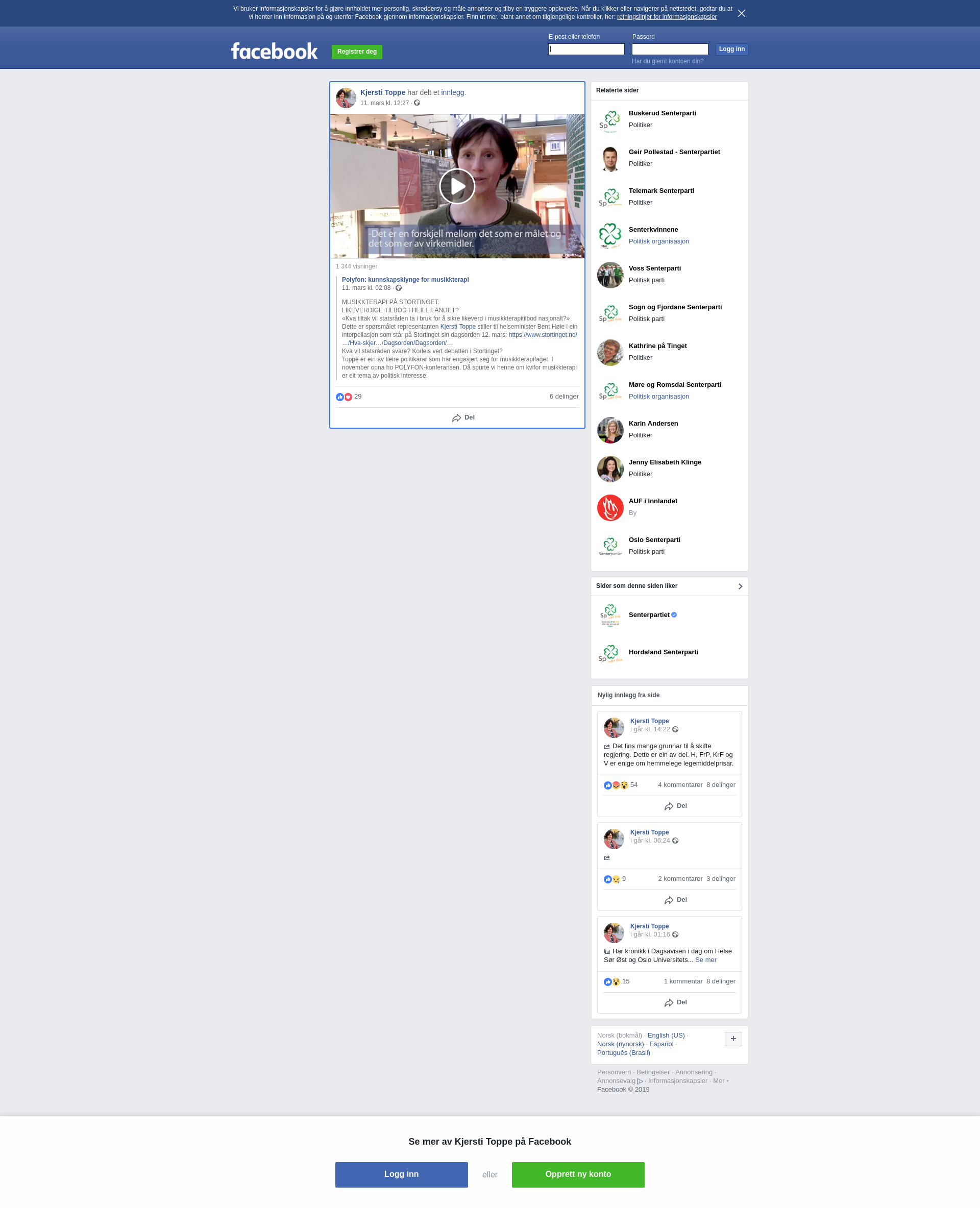980x1208 pixels.
Task: Expand 'Sider som denne siden liker' chevron
Action: [740, 586]
